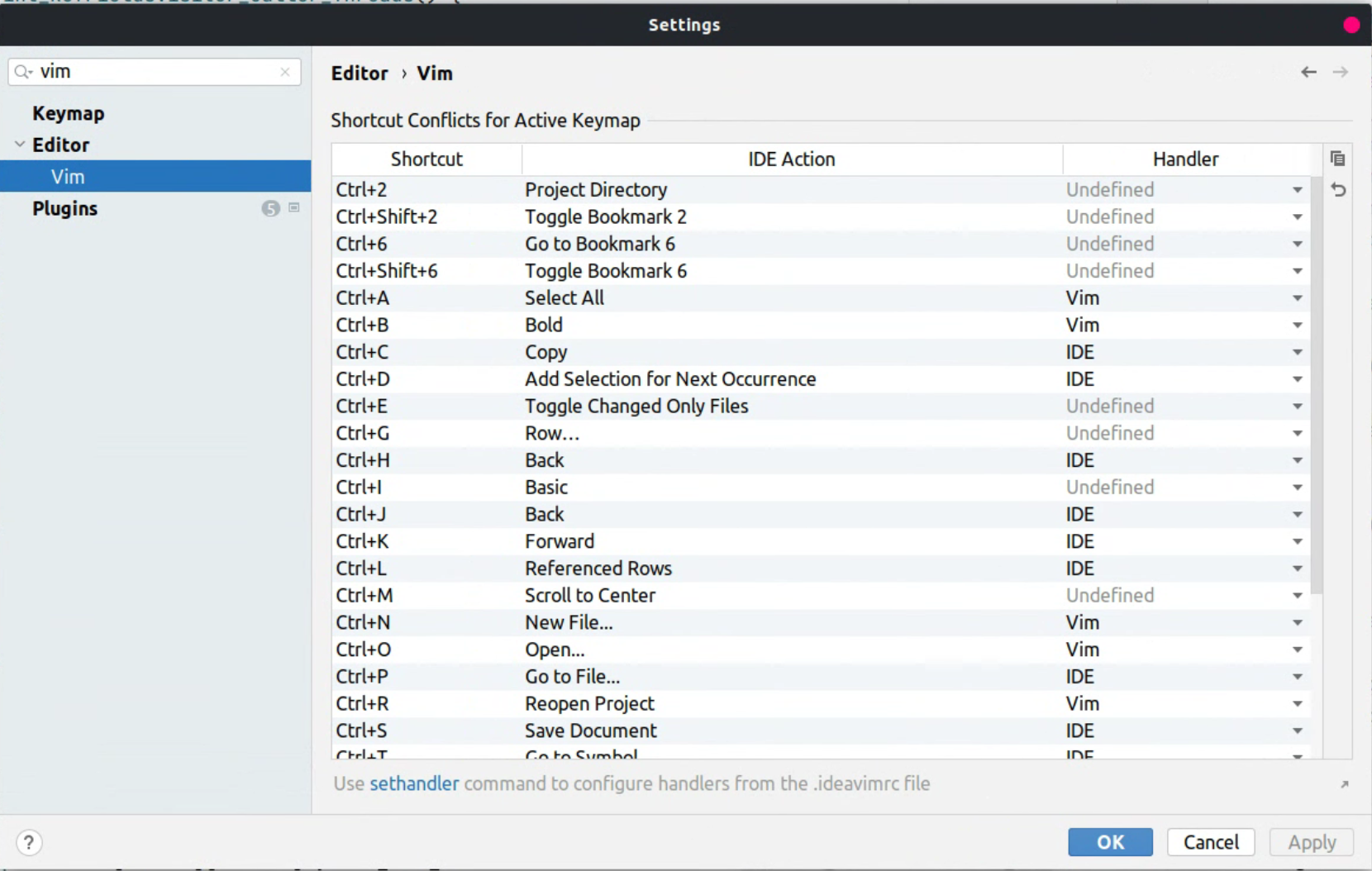Viewport: 1372px width, 871px height.
Task: Click the search magnifier icon
Action: (22, 71)
